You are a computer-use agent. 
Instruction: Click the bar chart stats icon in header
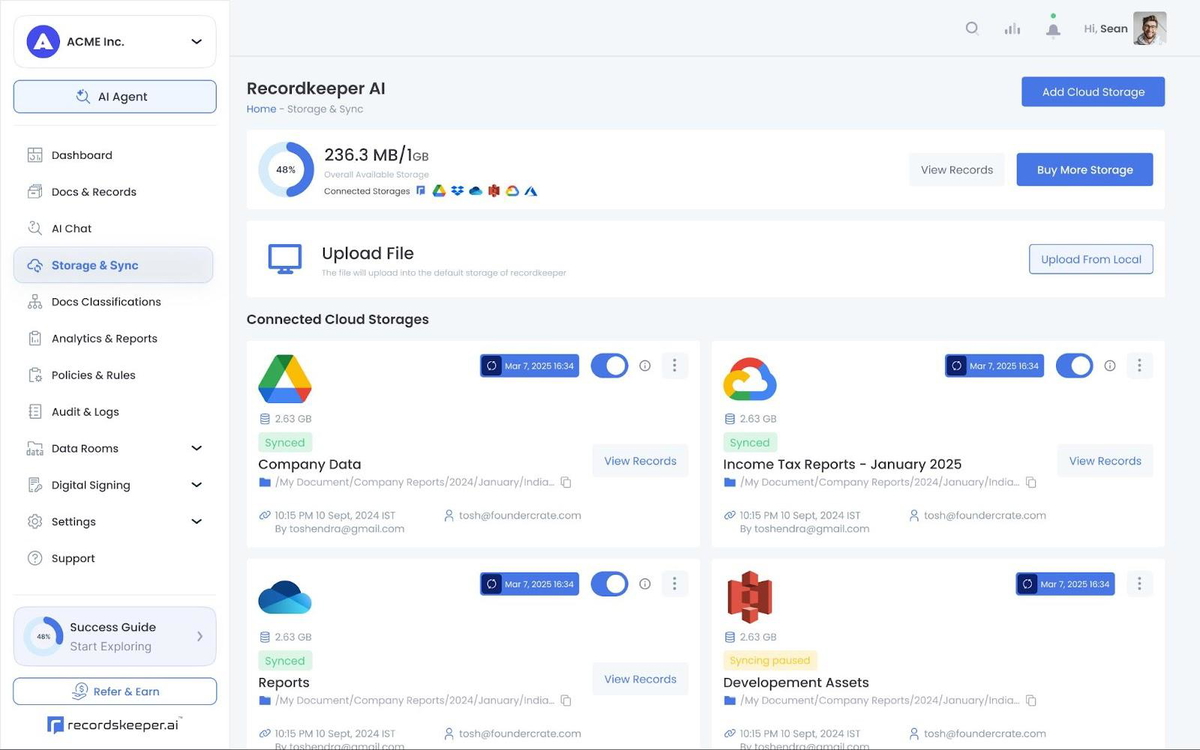click(1012, 29)
